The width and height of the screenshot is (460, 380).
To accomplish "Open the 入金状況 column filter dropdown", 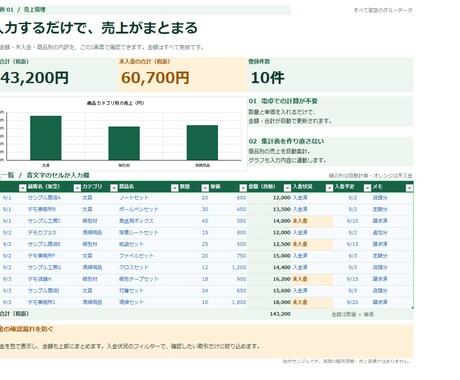I will [x=329, y=188].
